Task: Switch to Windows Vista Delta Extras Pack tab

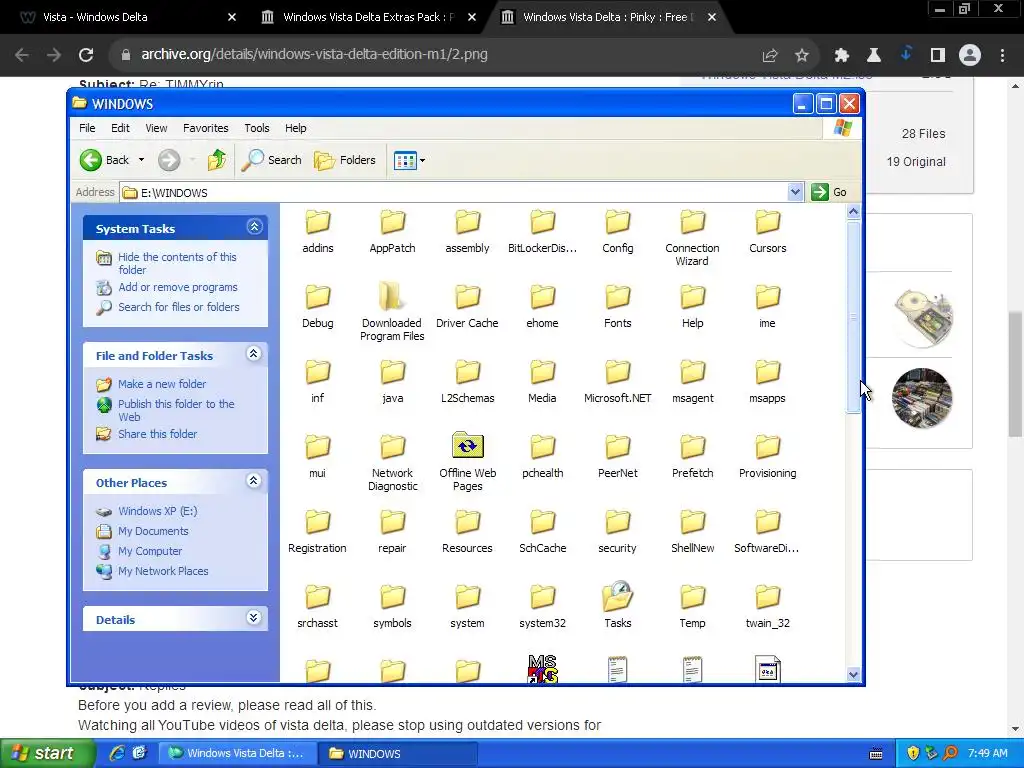Action: [368, 17]
